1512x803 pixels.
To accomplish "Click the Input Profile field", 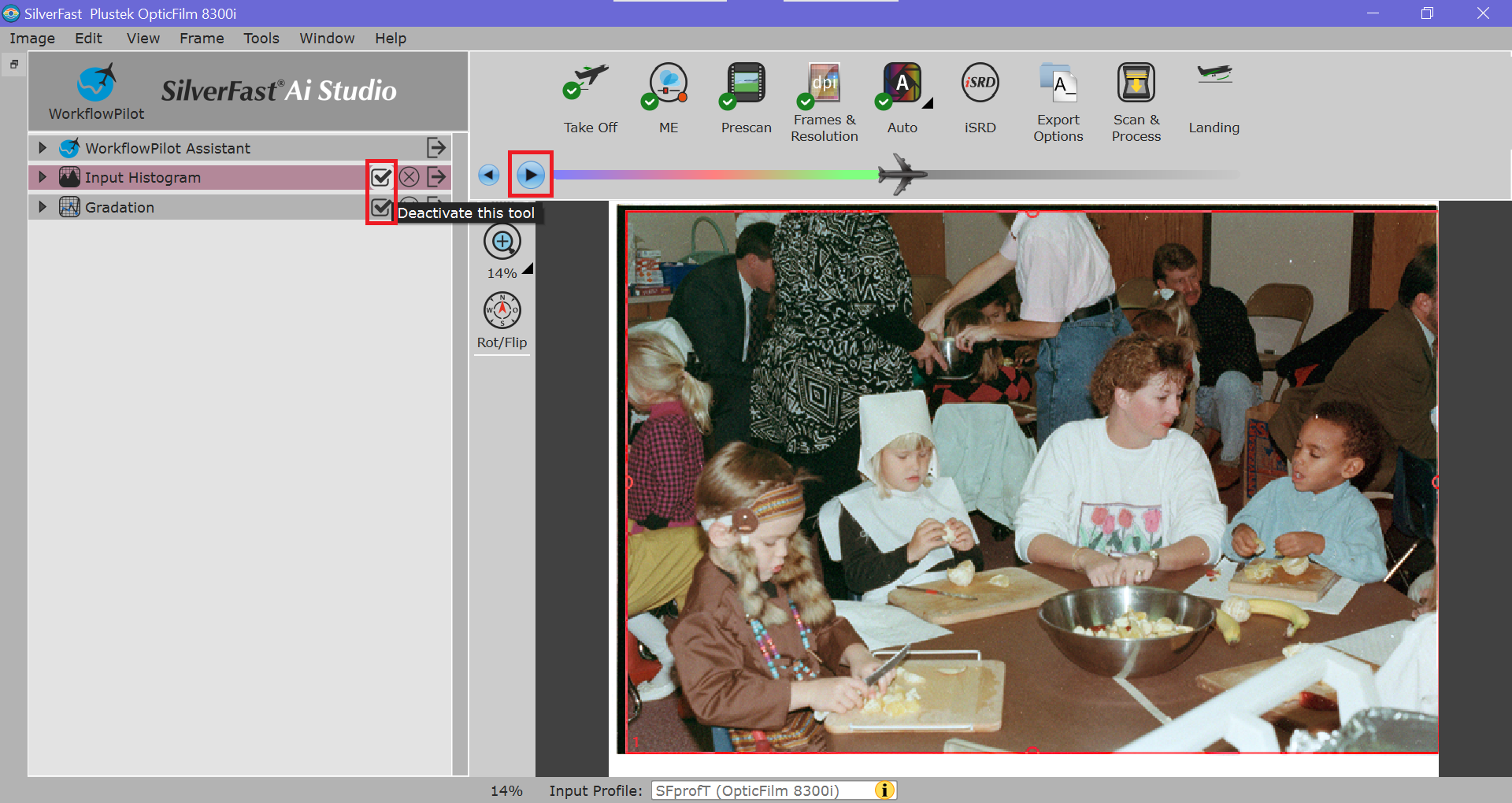I will (774, 790).
